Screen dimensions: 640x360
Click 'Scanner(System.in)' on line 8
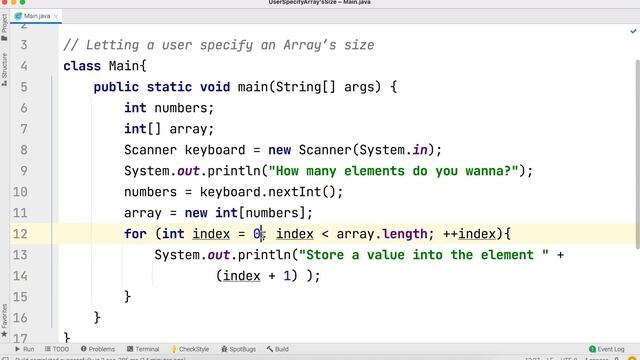[366, 150]
